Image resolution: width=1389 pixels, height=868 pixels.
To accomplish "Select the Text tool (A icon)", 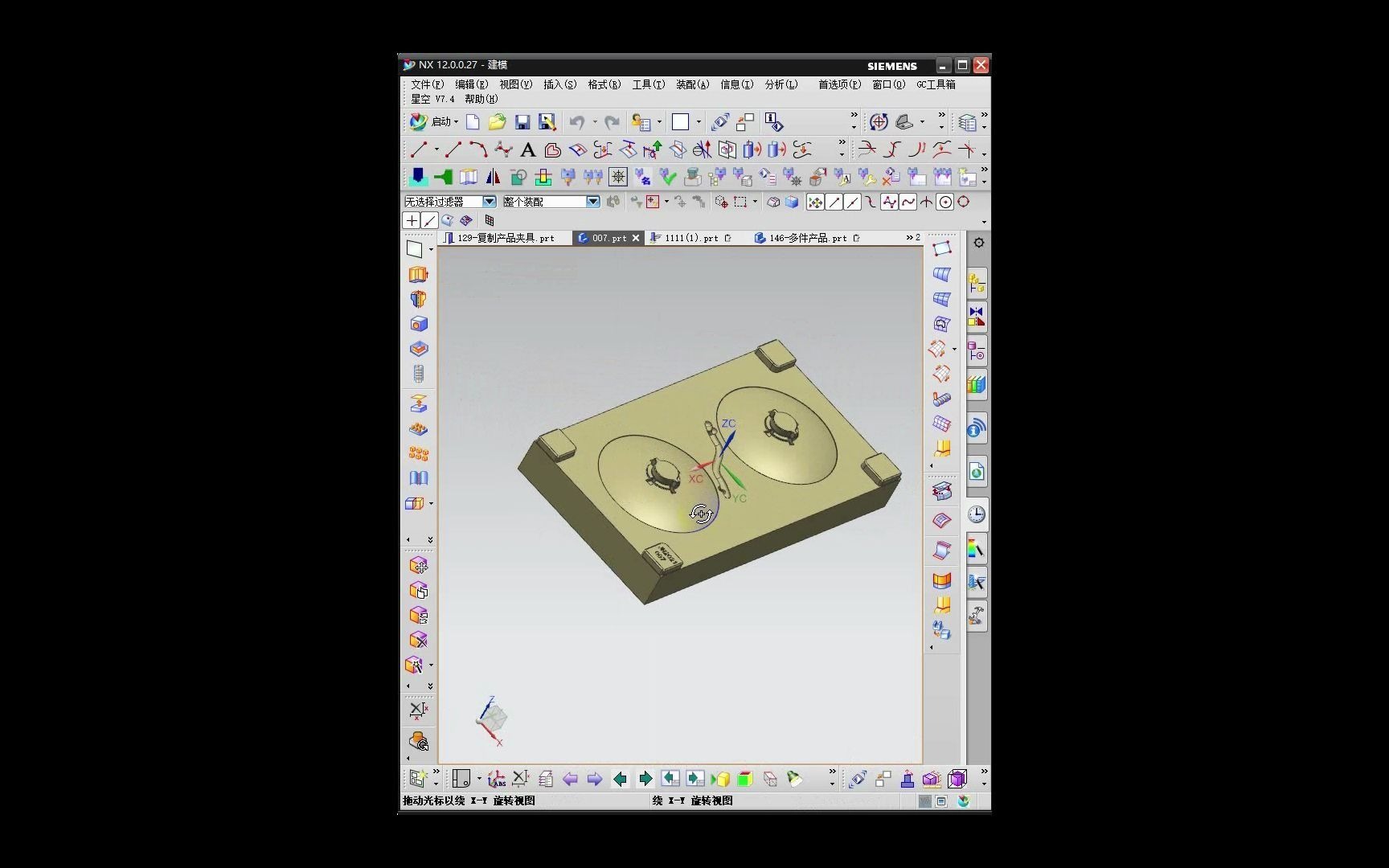I will click(x=527, y=149).
